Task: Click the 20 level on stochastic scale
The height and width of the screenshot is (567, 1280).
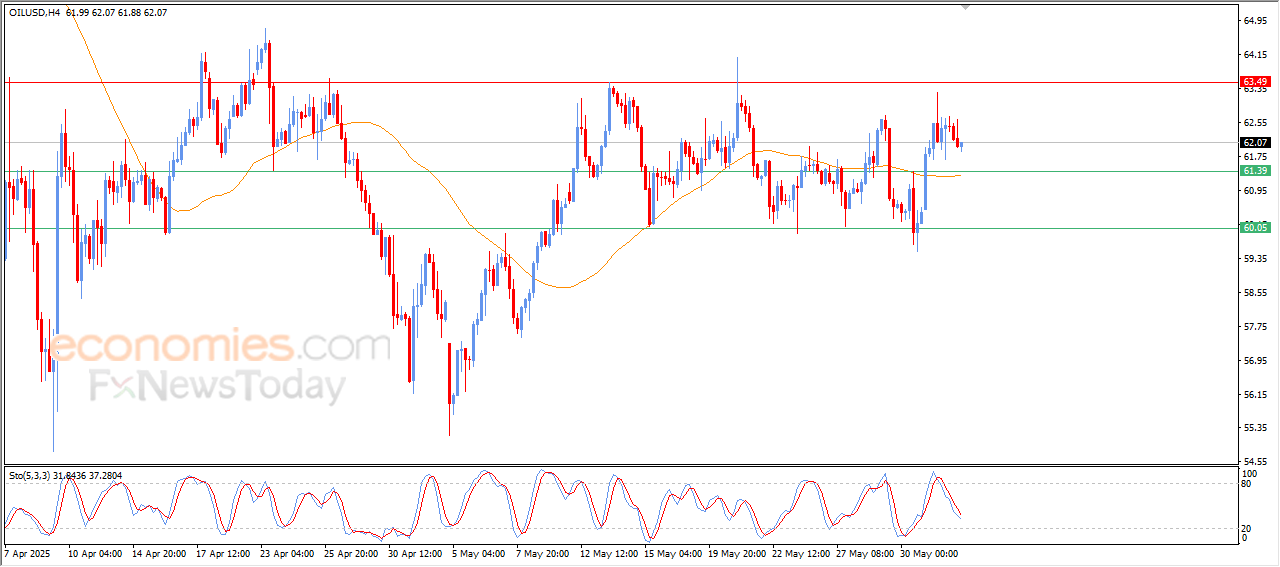Action: (1247, 527)
